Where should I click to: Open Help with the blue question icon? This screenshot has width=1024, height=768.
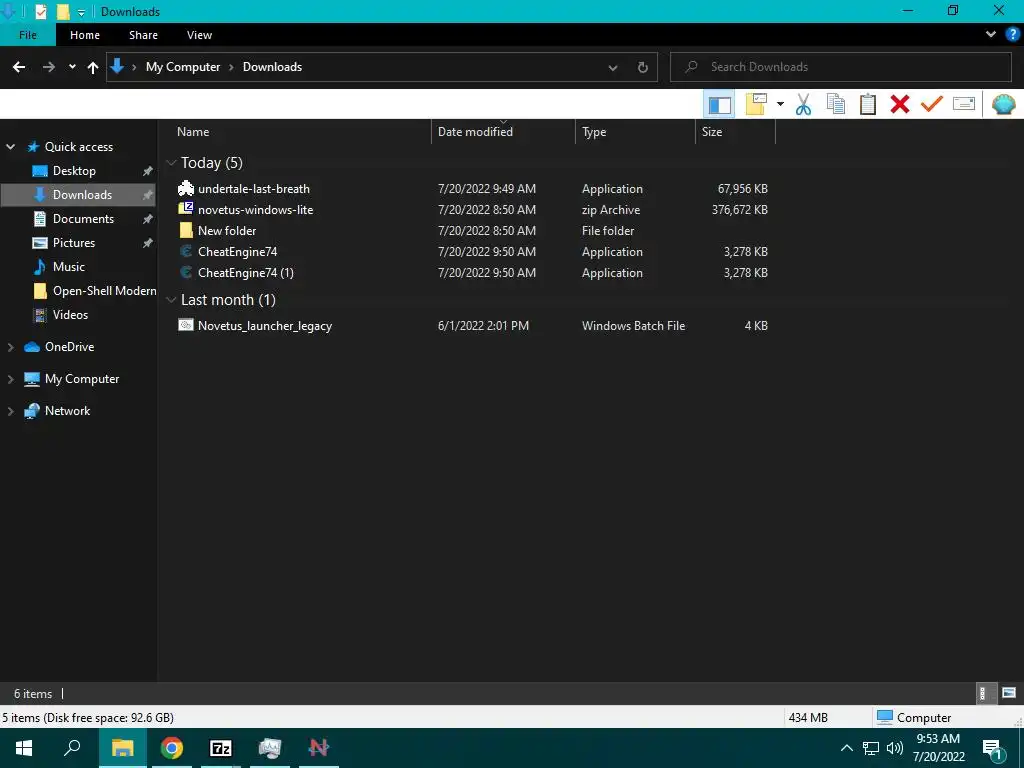(1012, 35)
